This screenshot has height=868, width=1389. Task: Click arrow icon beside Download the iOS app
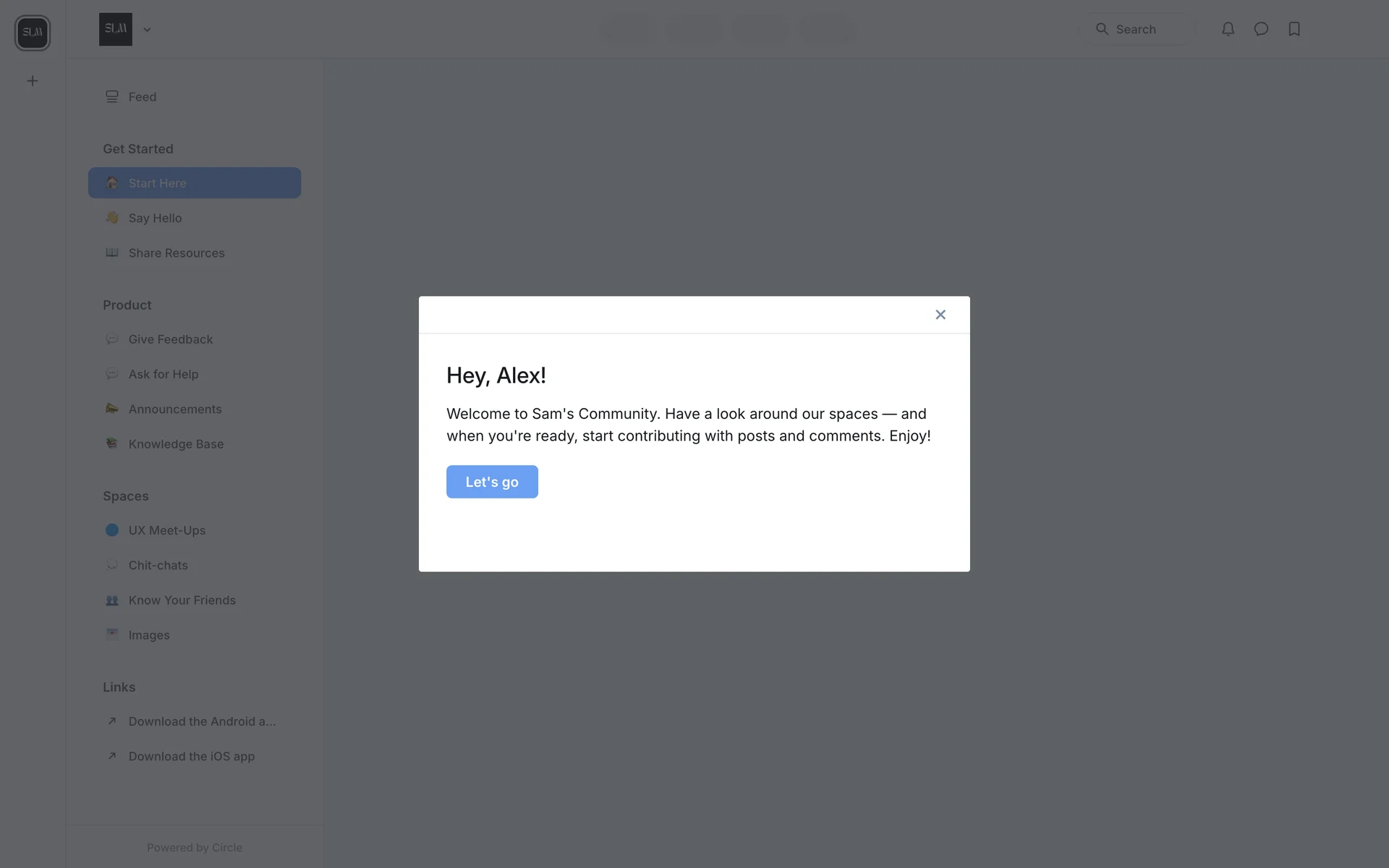pyautogui.click(x=112, y=756)
